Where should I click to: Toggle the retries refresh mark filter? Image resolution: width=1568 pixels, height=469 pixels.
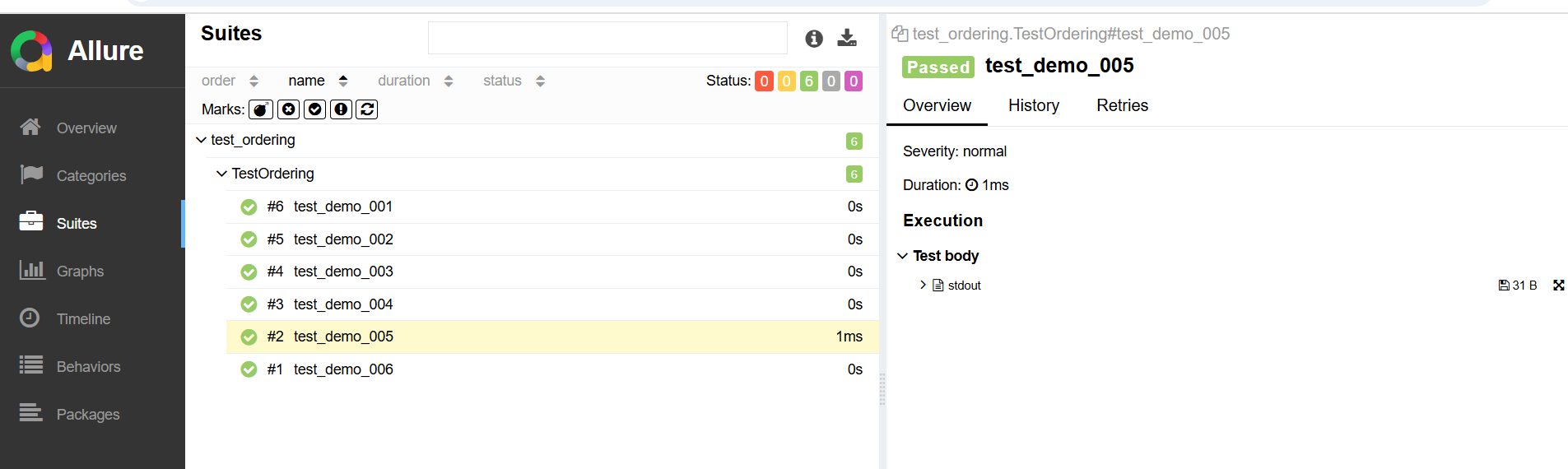(x=367, y=109)
